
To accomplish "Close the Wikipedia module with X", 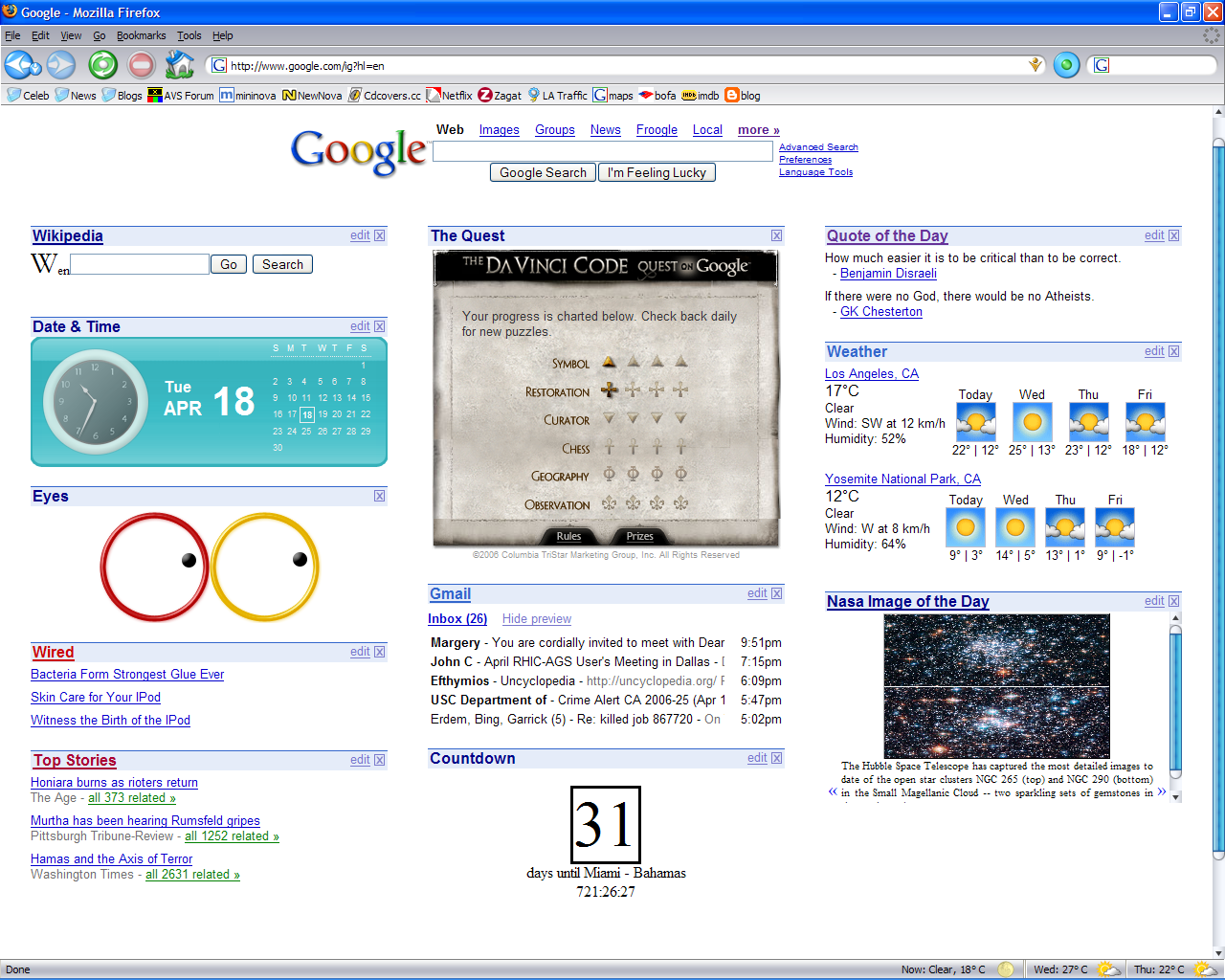I will pyautogui.click(x=380, y=235).
